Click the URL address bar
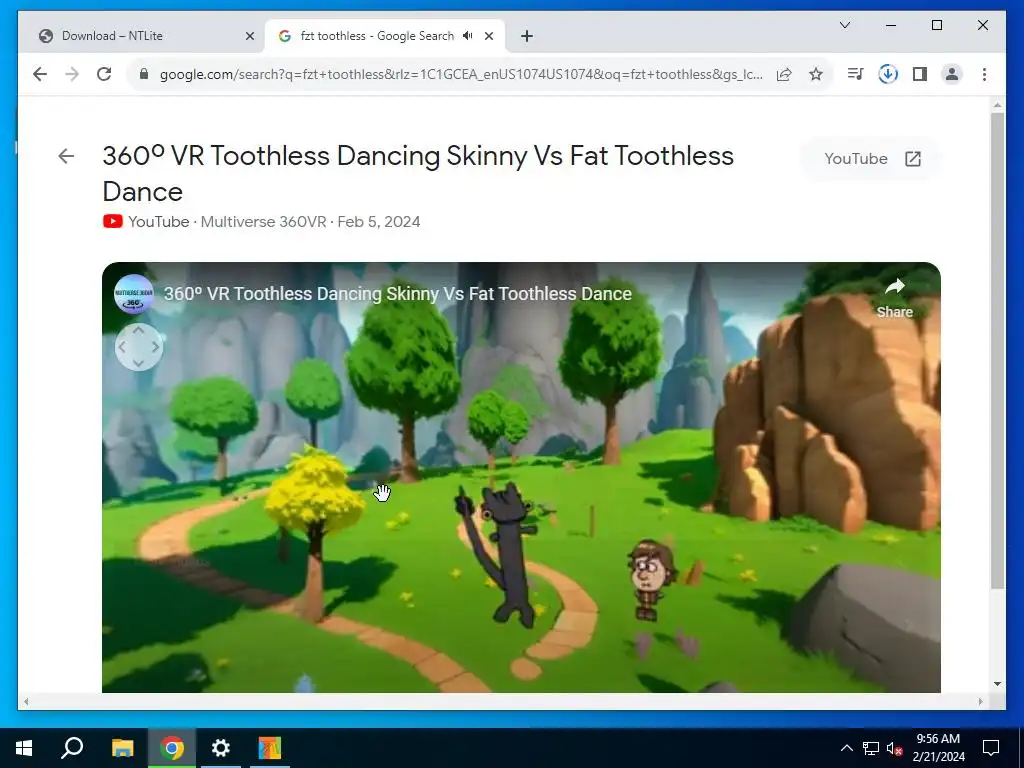This screenshot has height=768, width=1024. pyautogui.click(x=460, y=74)
